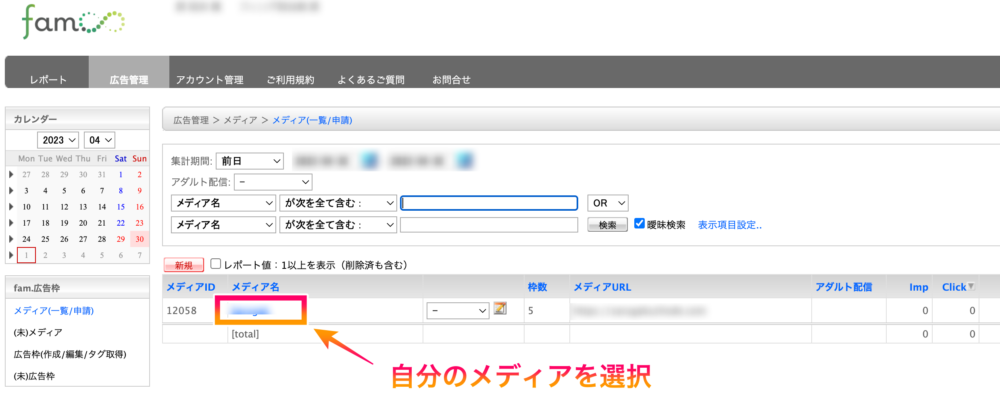Select calendar date 15
The width and height of the screenshot is (1000, 398).
pyautogui.click(x=121, y=207)
